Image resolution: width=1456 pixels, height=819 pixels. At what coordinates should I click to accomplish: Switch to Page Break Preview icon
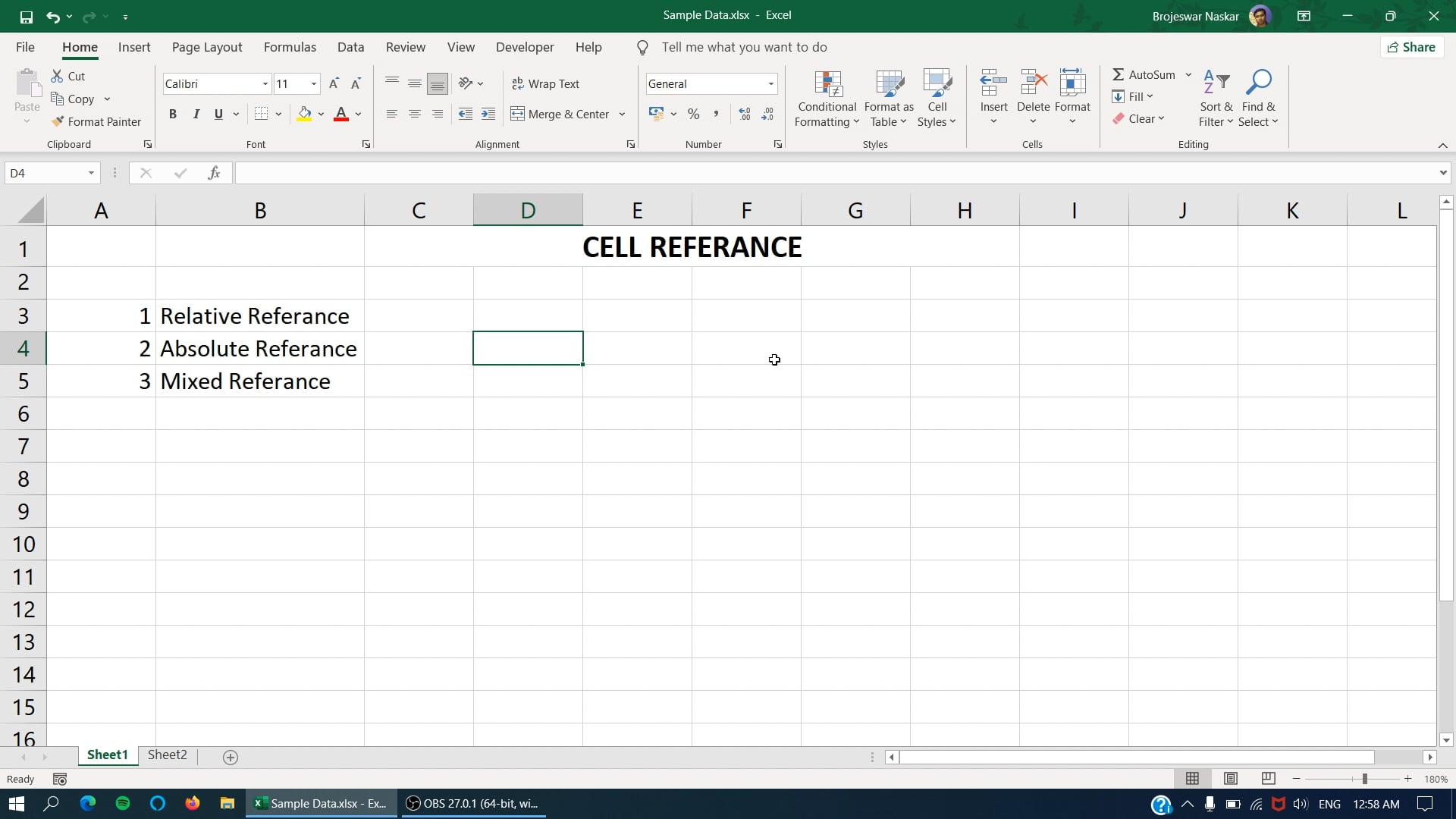click(x=1268, y=779)
